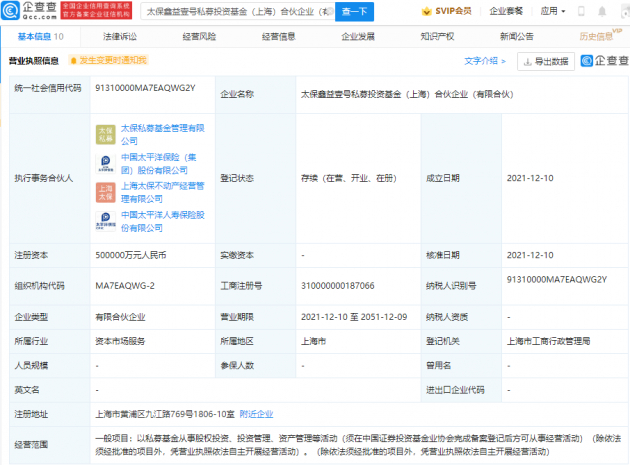This screenshot has width=630, height=465.
Task: Open the 文字介绍 dropdown
Action: coord(486,61)
